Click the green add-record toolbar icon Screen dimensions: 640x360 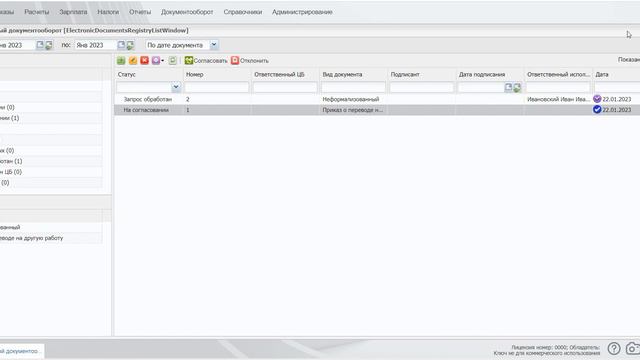point(121,60)
